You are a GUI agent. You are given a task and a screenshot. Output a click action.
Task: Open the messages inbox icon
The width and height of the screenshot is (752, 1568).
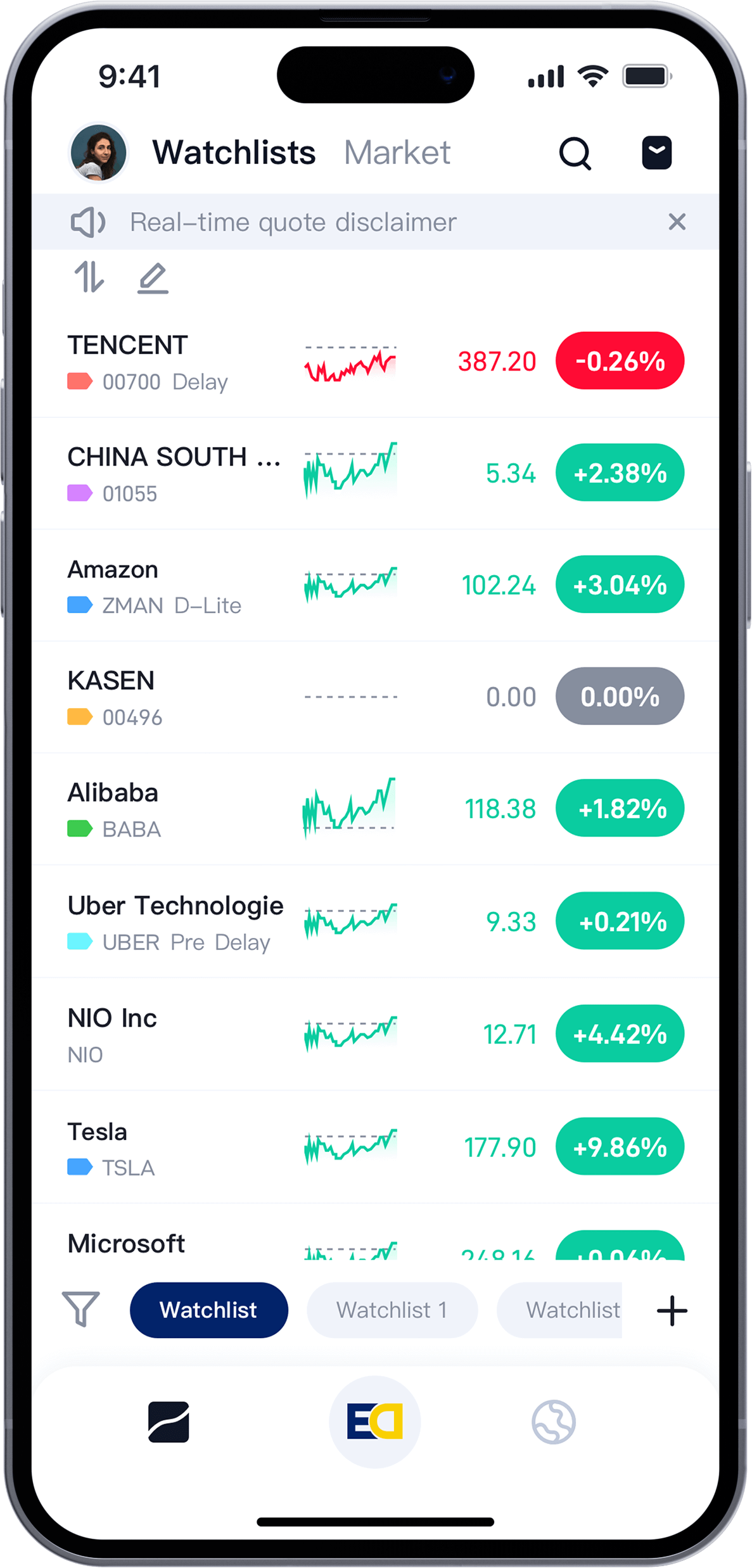(656, 153)
